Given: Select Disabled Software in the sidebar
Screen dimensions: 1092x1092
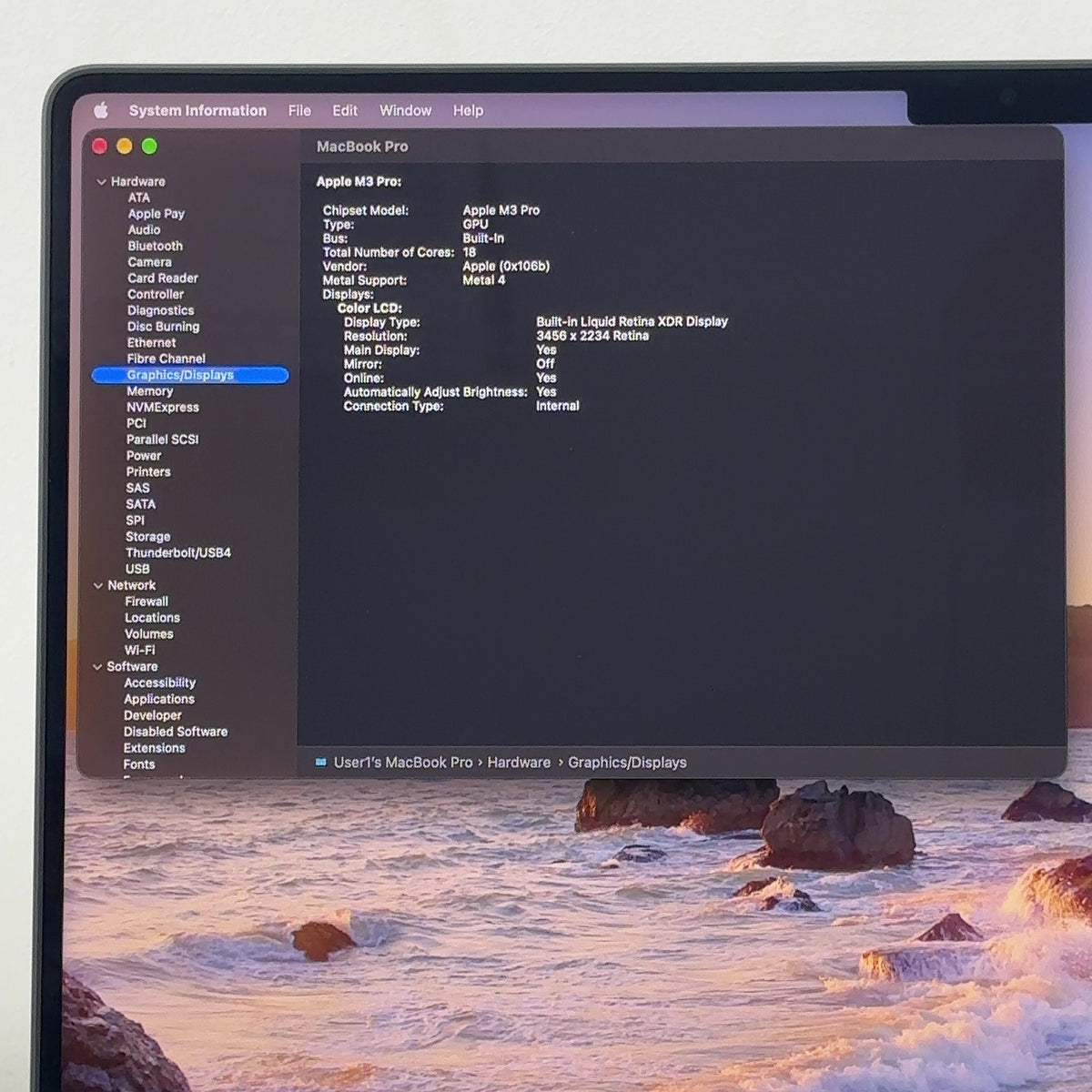Looking at the screenshot, I should 175,732.
